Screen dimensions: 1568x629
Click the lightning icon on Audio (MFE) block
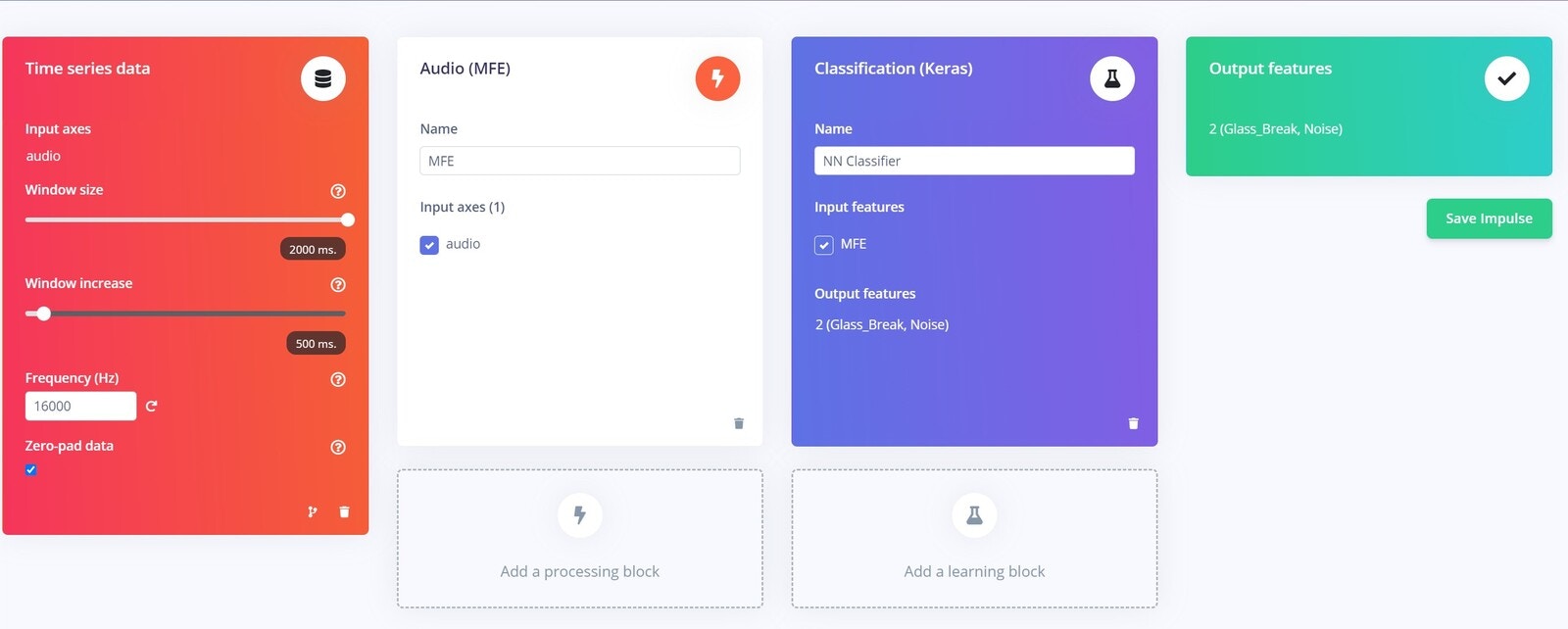[x=717, y=78]
